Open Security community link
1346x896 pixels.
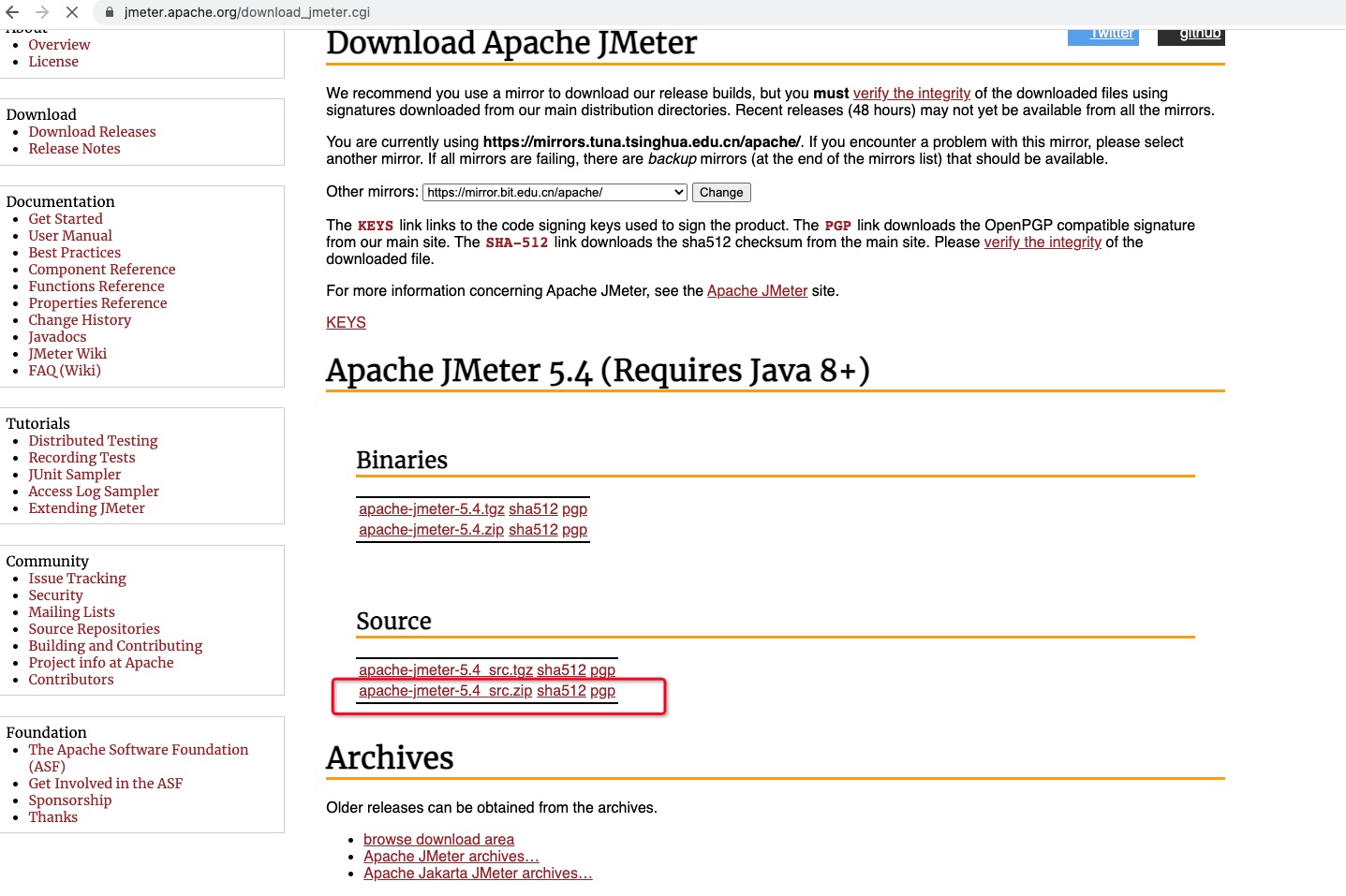[x=55, y=595]
